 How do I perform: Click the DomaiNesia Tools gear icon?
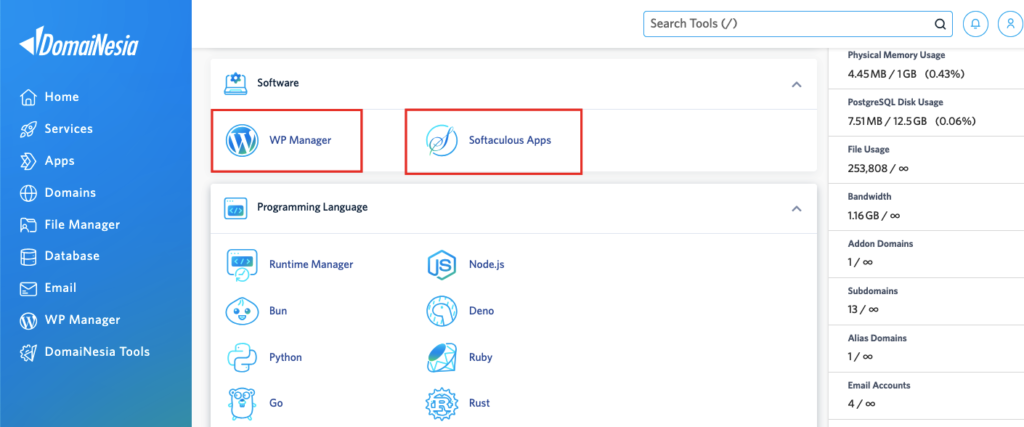(x=28, y=353)
